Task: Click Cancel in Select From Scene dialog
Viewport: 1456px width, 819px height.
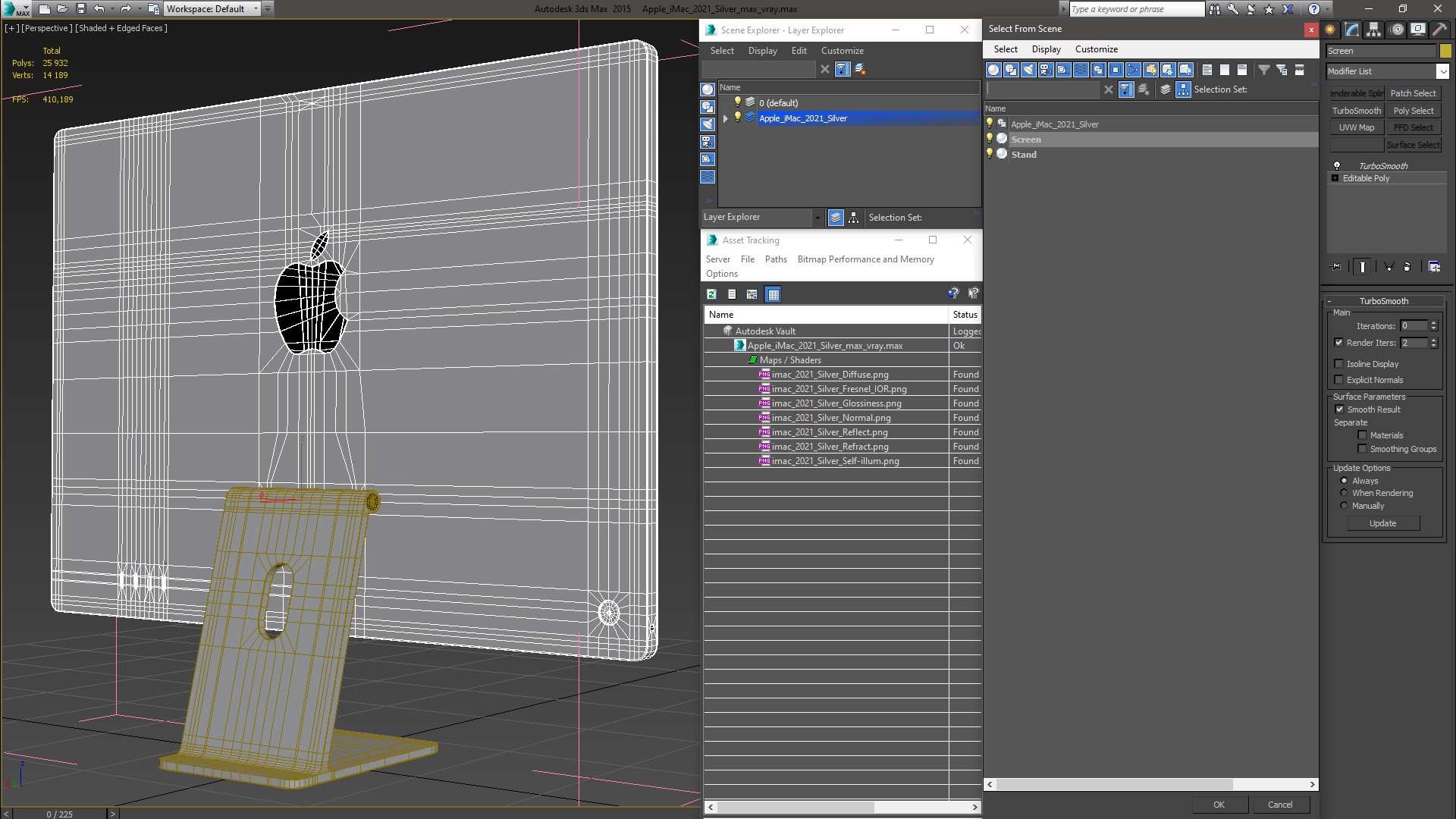Action: tap(1280, 805)
